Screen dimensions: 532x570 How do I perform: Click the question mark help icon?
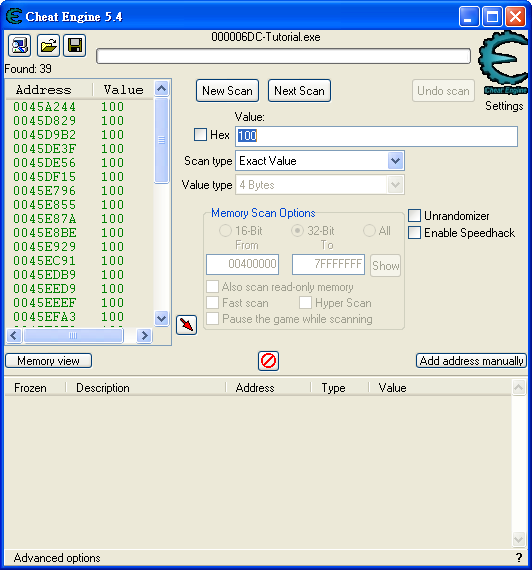pyautogui.click(x=519, y=557)
